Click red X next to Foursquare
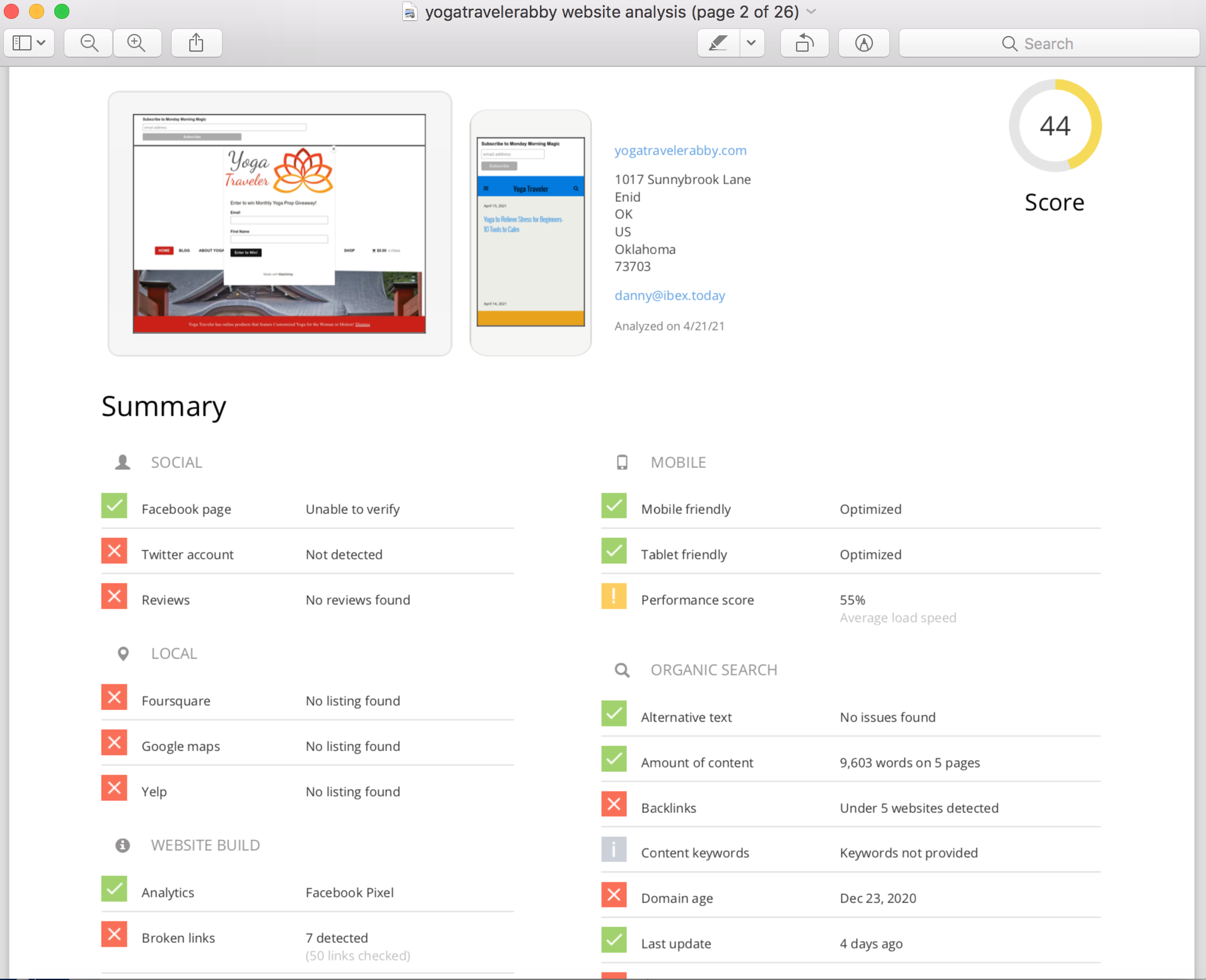 click(x=114, y=697)
